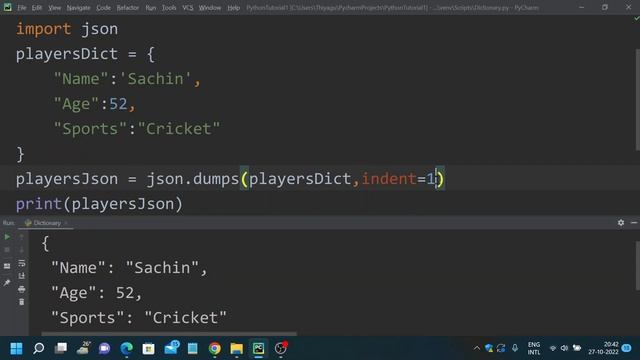The height and width of the screenshot is (360, 640).
Task: Open the File menu
Action: pyautogui.click(x=22, y=8)
